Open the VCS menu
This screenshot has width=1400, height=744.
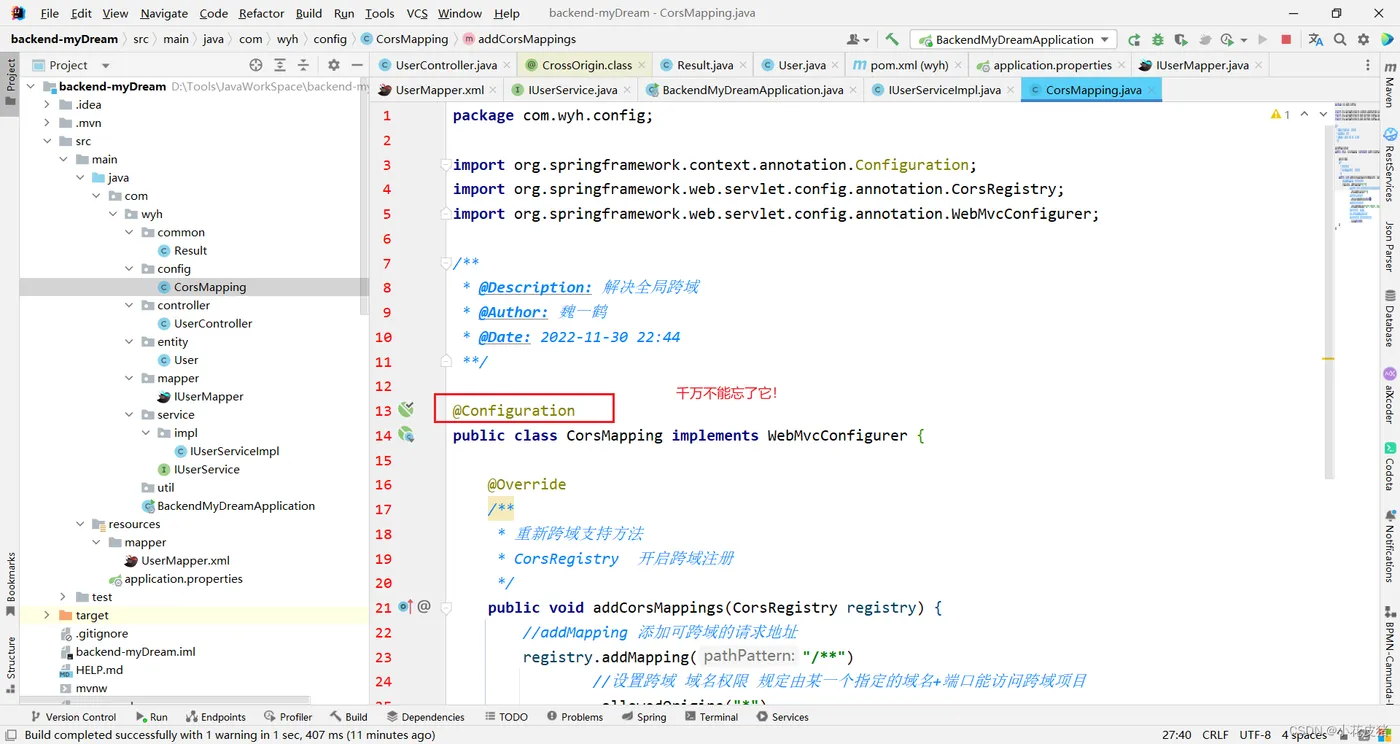click(x=417, y=13)
